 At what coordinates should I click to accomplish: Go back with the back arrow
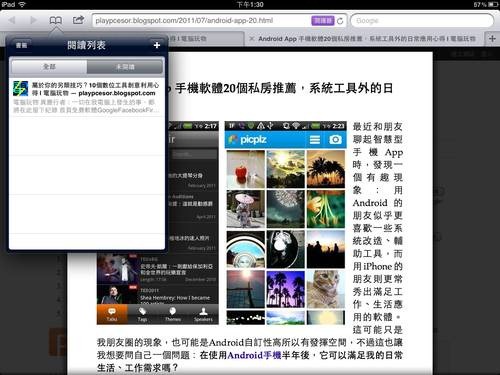coord(12,20)
